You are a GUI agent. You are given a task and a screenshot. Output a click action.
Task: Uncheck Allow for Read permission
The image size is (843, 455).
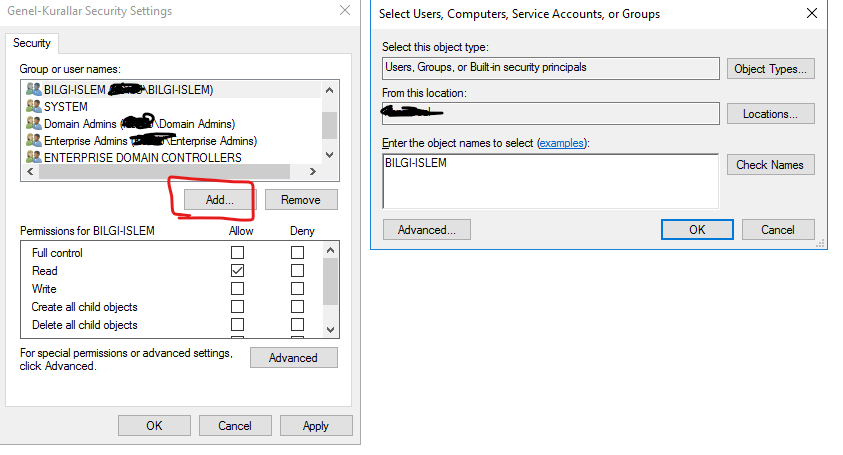coord(237,271)
